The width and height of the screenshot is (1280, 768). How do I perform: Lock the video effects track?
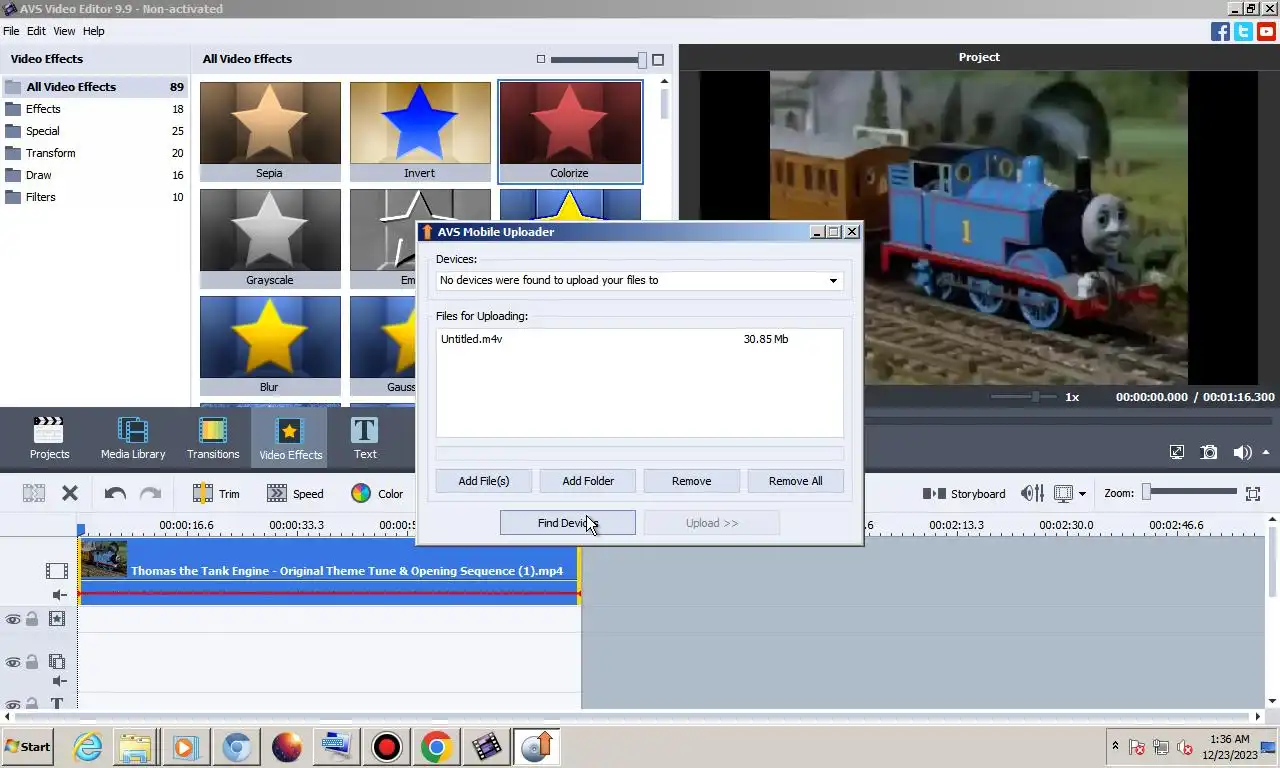[x=32, y=619]
